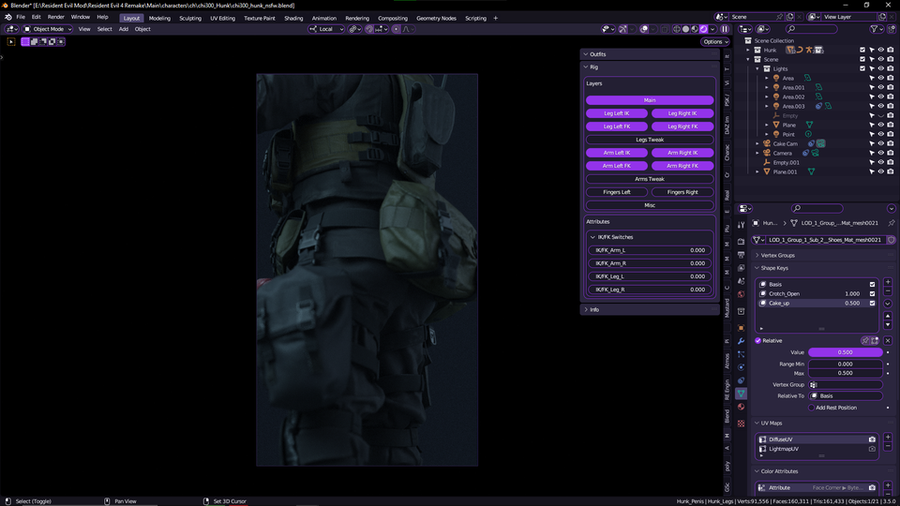
Task: Open the Texture properties tab (checker icon)
Action: pos(741,423)
